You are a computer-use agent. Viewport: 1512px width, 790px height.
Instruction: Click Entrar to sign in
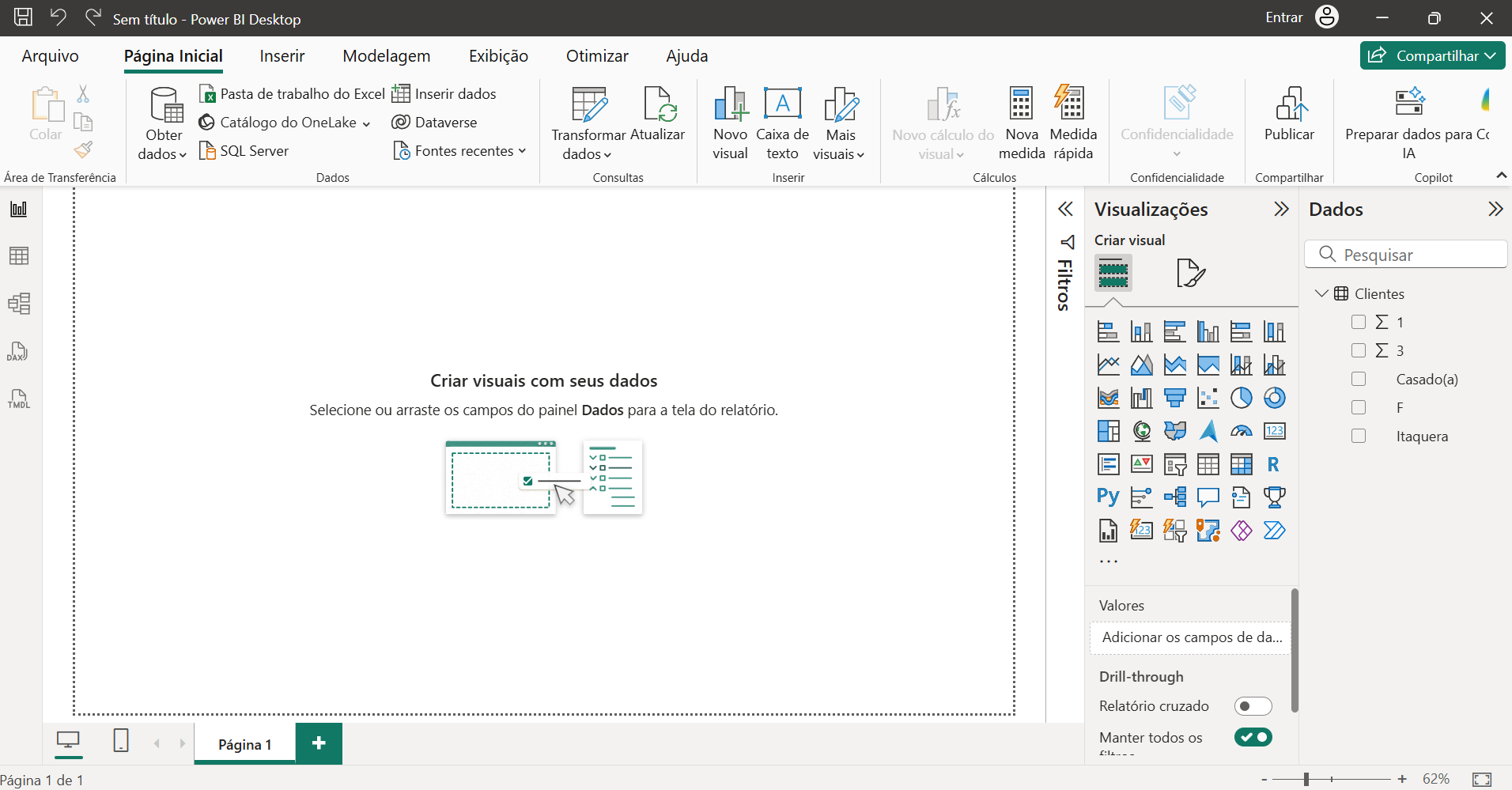pyautogui.click(x=1283, y=17)
